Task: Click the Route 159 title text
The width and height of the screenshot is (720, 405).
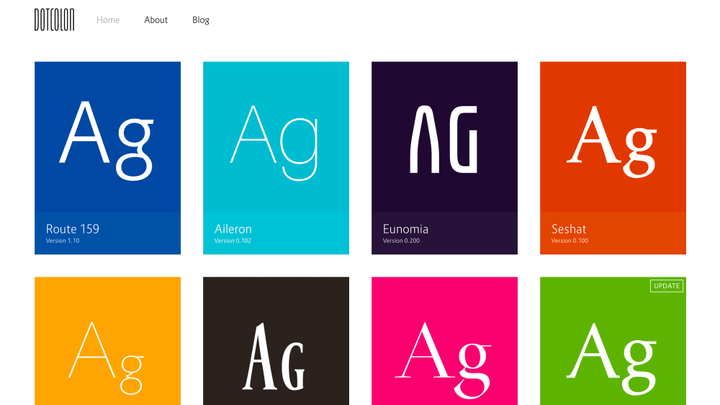Action: pos(73,229)
